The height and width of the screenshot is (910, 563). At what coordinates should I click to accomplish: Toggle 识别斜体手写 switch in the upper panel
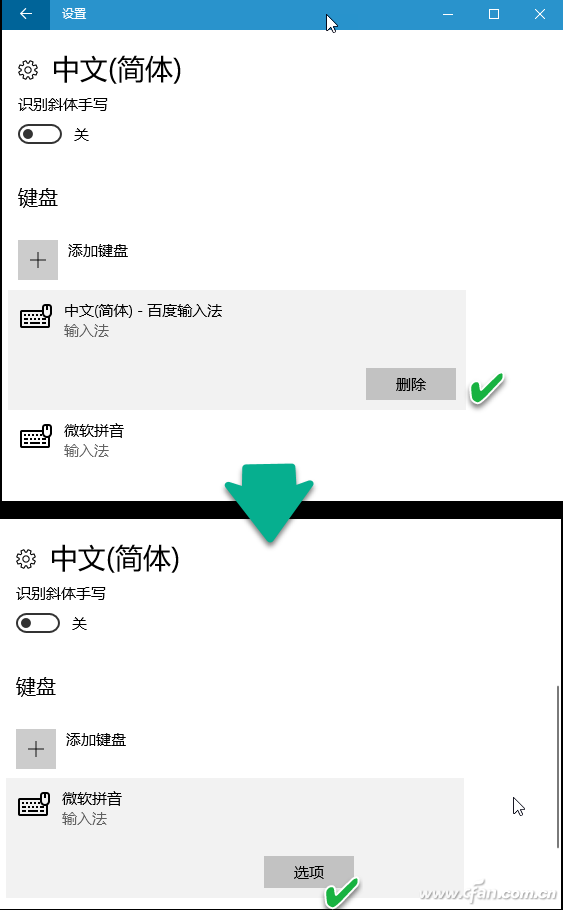click(x=39, y=135)
